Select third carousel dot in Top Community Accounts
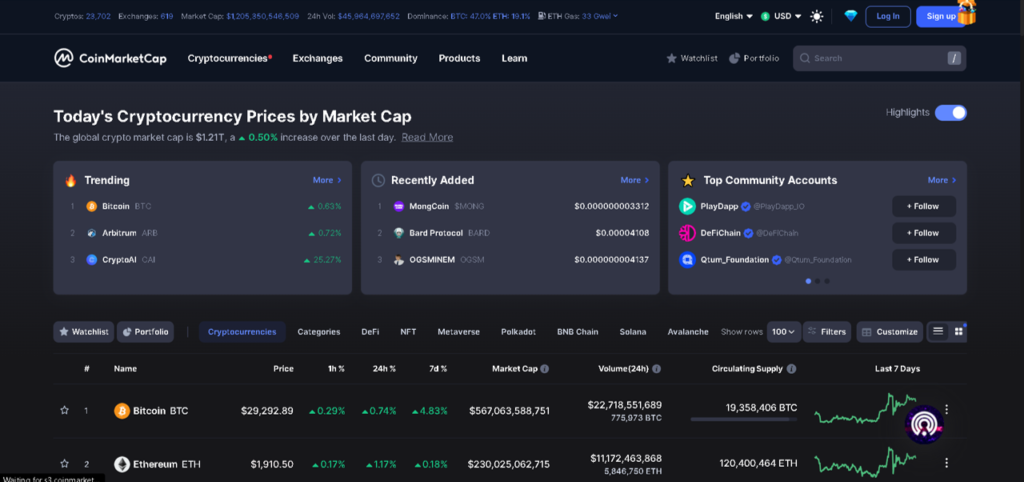Image resolution: width=1024 pixels, height=482 pixels. (x=827, y=281)
